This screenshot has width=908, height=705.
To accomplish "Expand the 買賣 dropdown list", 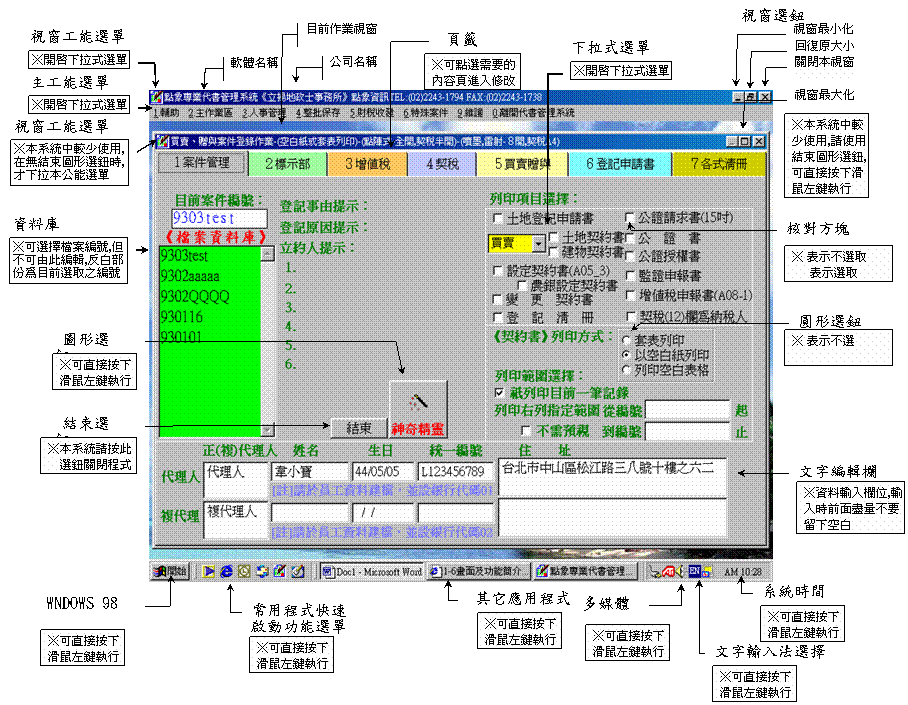I will pos(539,243).
